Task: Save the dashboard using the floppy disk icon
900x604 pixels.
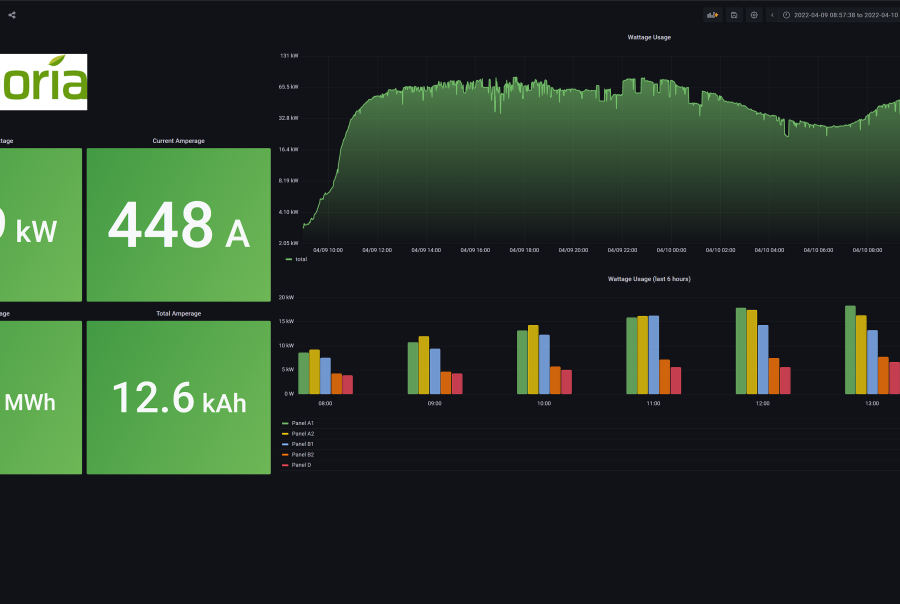Action: pyautogui.click(x=734, y=15)
